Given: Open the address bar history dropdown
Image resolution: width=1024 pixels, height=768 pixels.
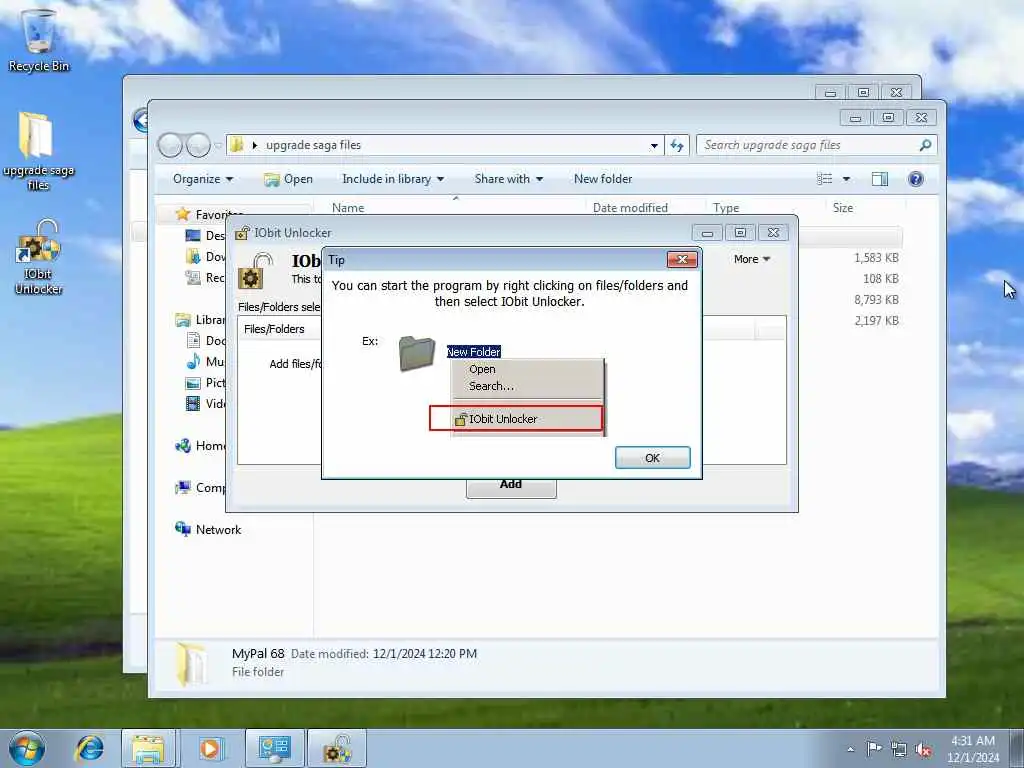Looking at the screenshot, I should 654,146.
